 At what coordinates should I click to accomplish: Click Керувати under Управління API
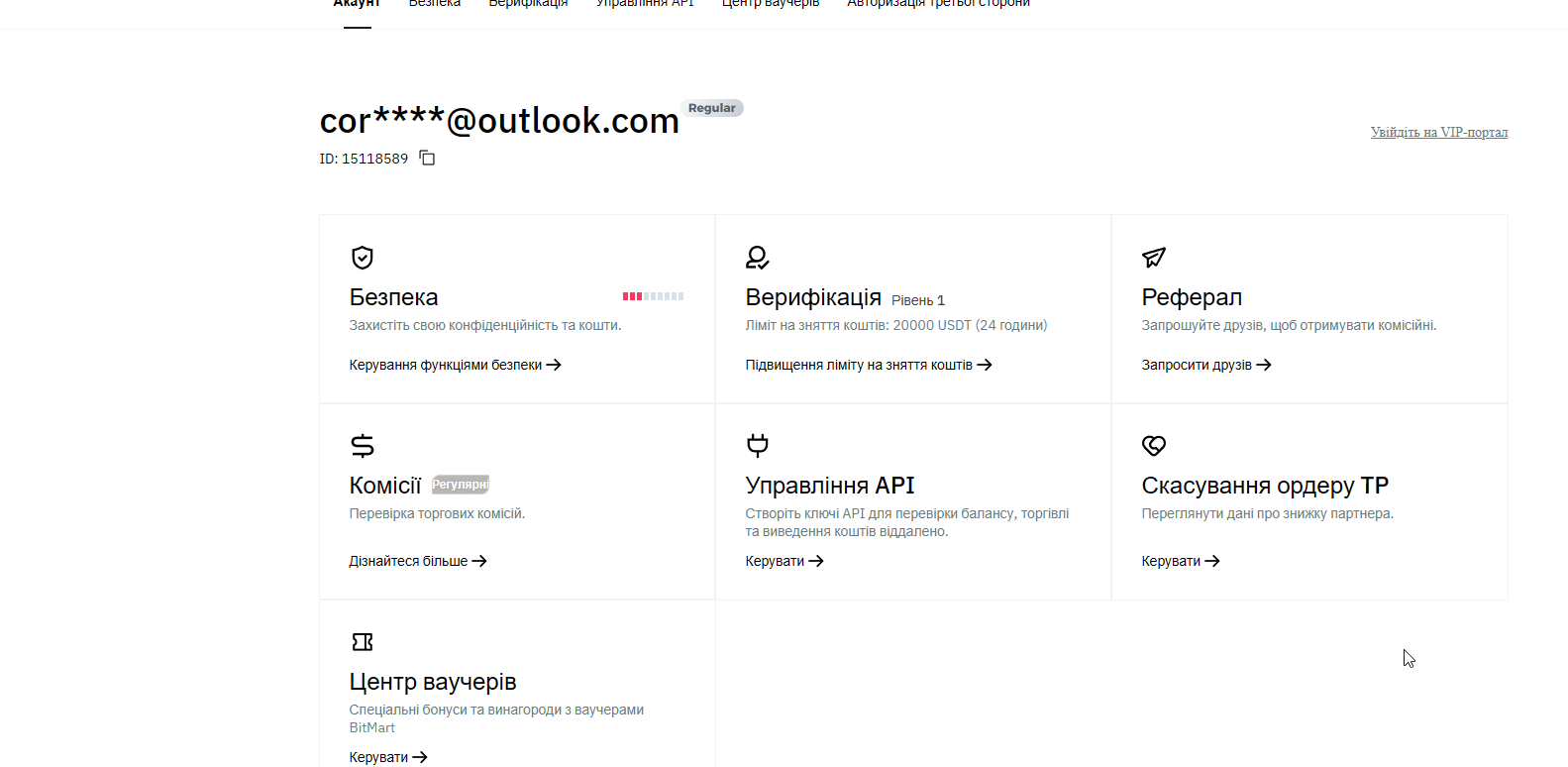(x=784, y=561)
